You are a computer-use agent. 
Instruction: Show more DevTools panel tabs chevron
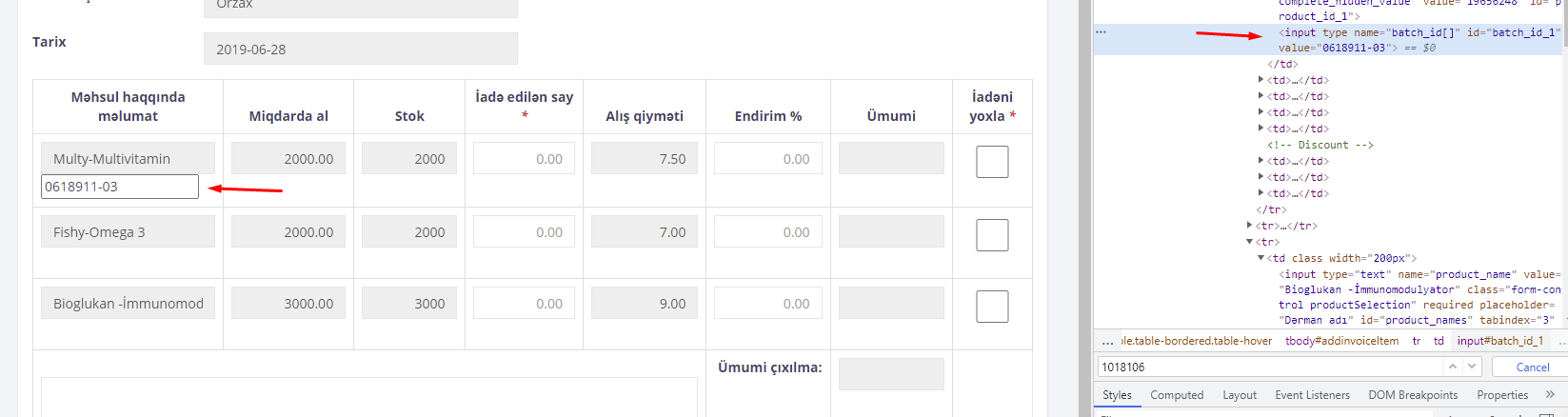(1550, 394)
